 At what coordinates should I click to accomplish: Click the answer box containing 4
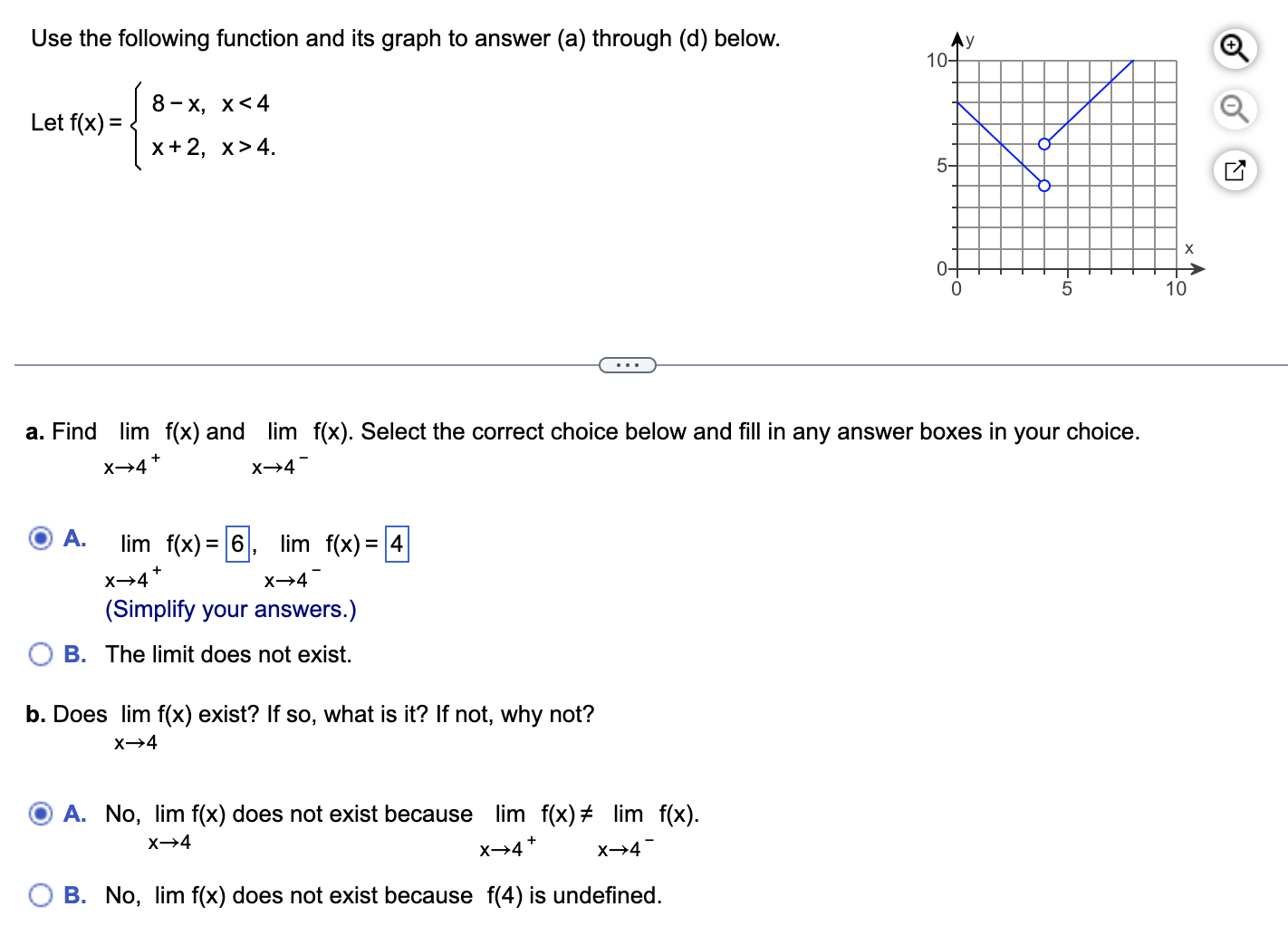[396, 544]
